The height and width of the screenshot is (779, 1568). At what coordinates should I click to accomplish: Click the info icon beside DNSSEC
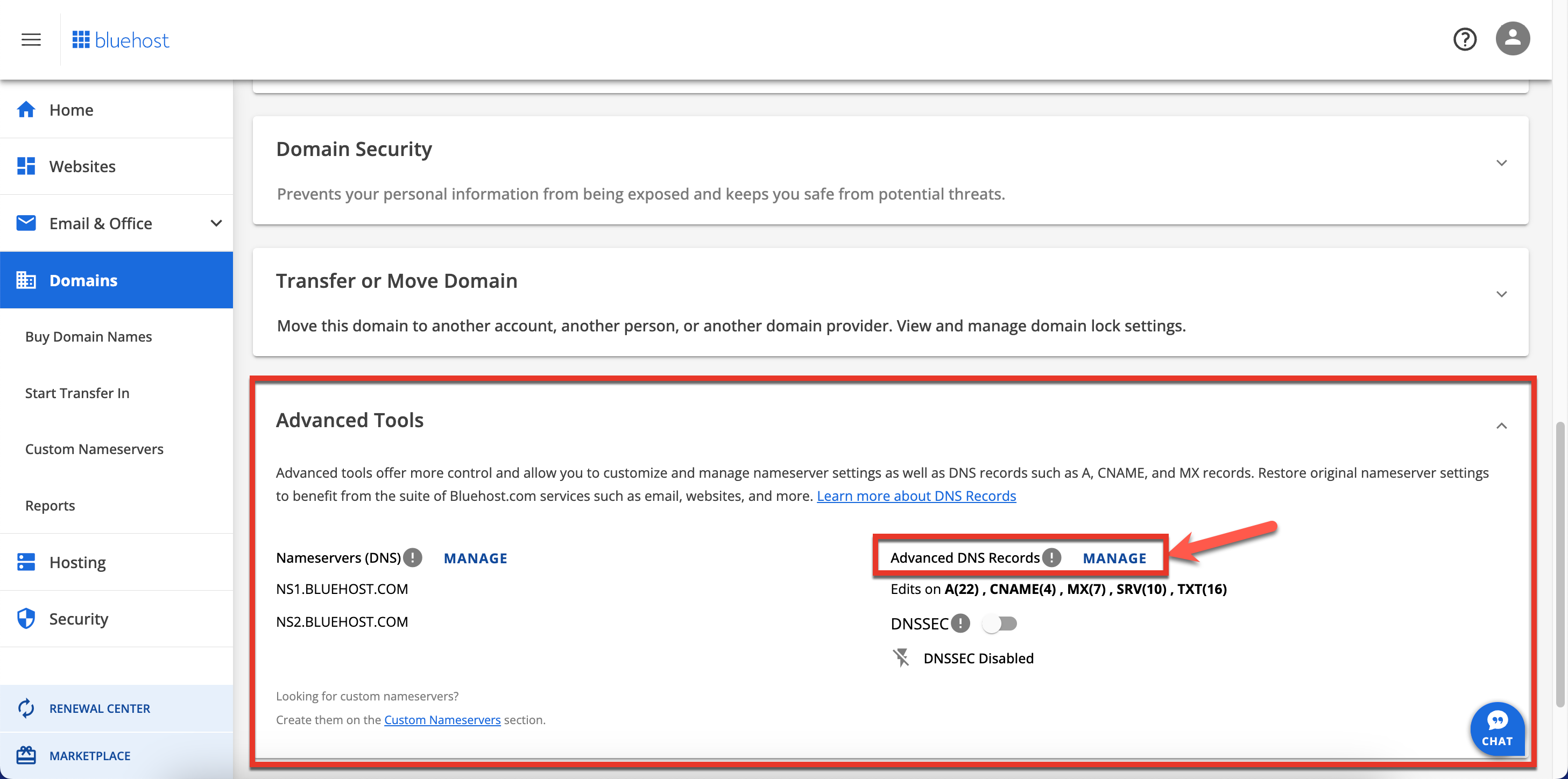point(960,623)
